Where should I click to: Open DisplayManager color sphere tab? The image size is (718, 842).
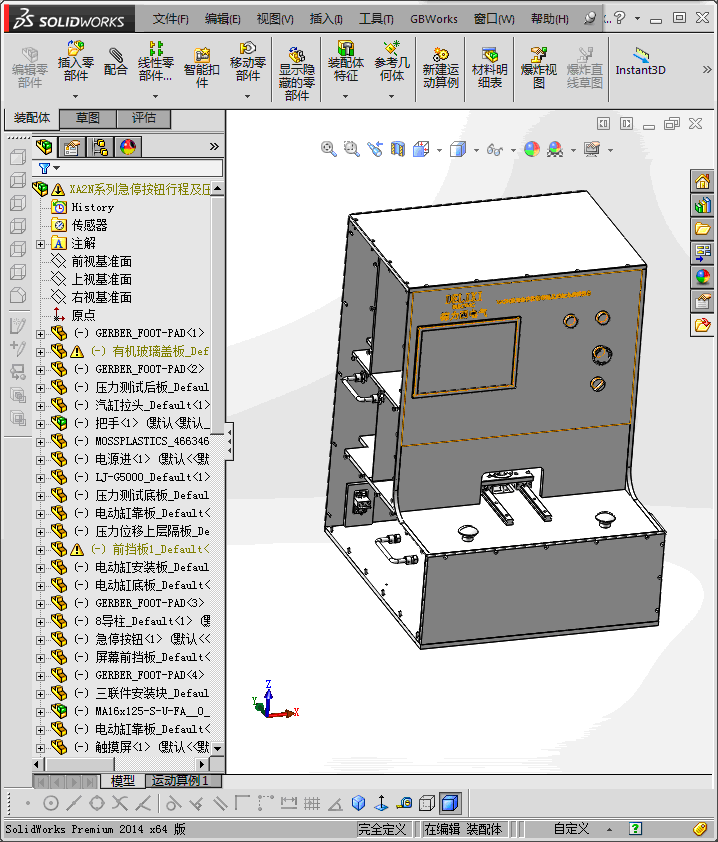(x=128, y=147)
